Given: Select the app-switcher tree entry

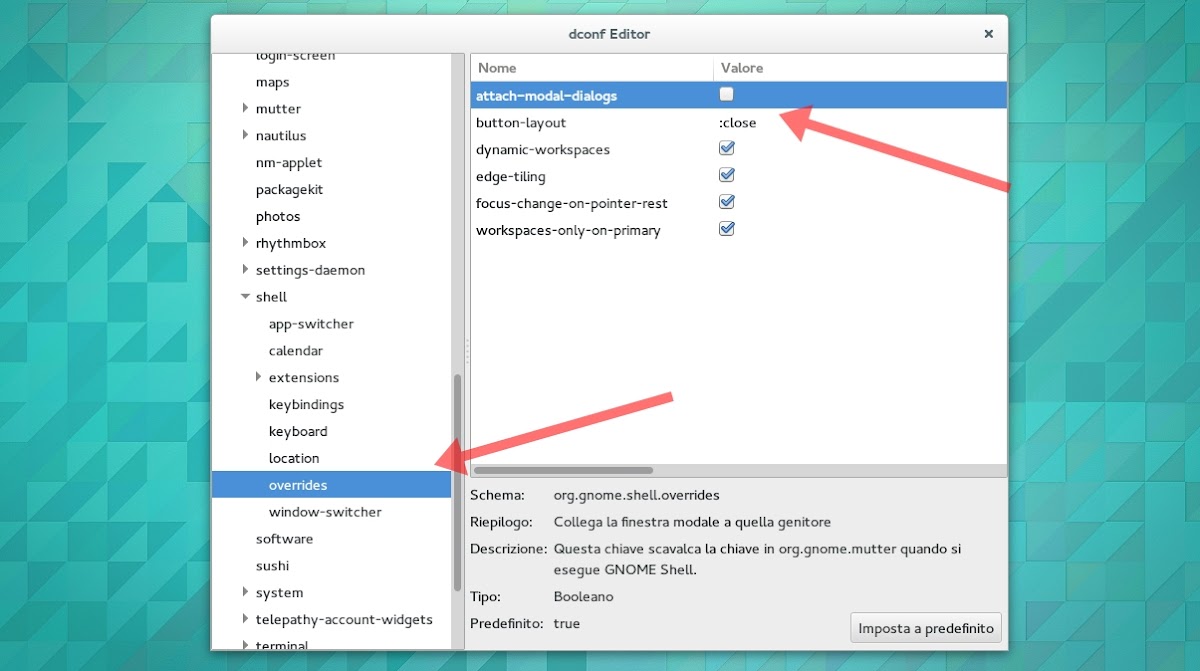Looking at the screenshot, I should (x=311, y=324).
